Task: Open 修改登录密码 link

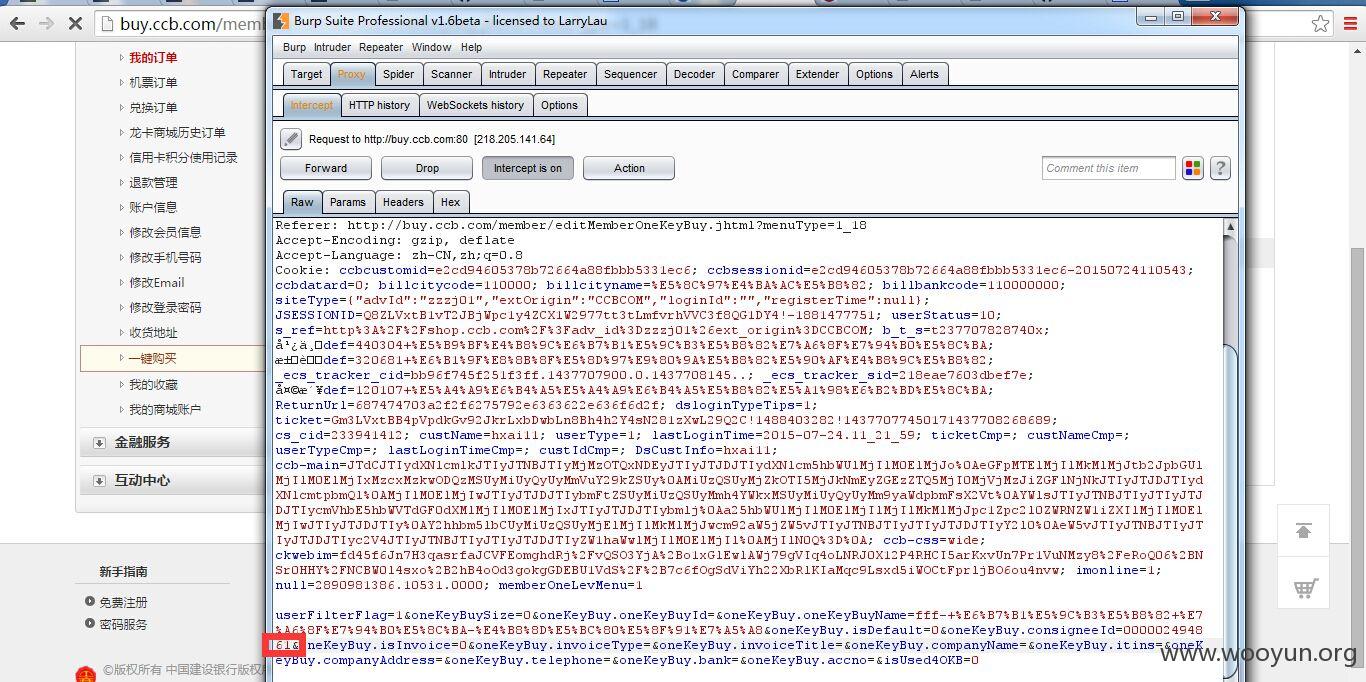Action: 165,308
